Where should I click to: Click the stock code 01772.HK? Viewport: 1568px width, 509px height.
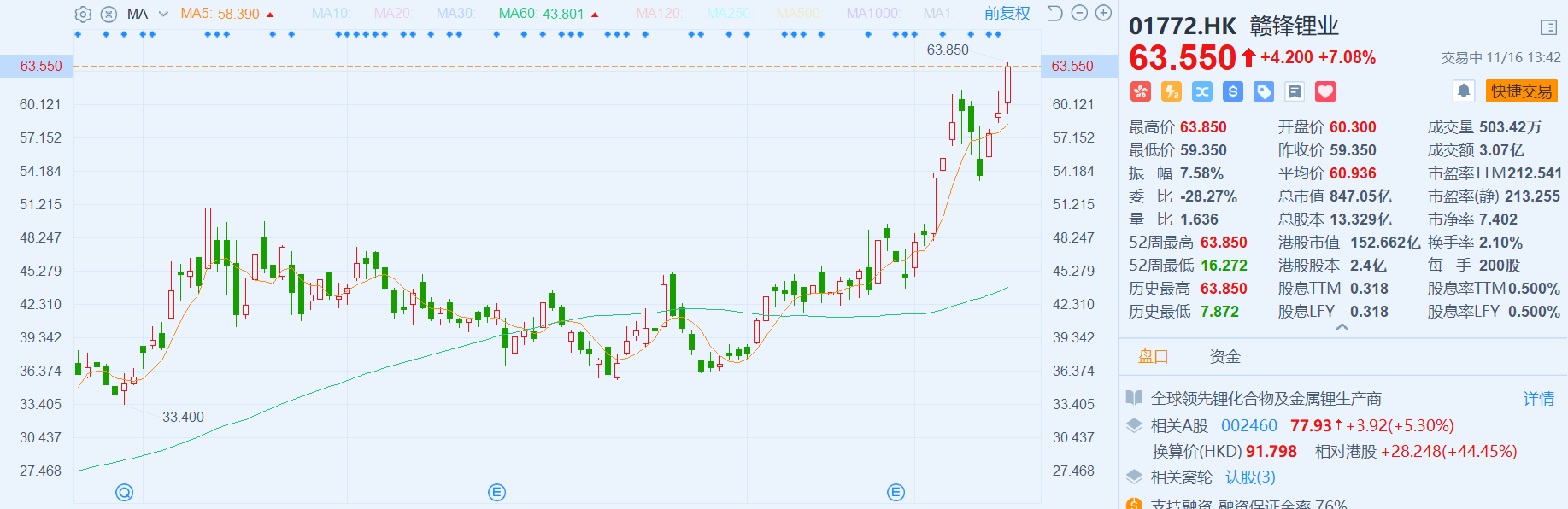click(1183, 26)
